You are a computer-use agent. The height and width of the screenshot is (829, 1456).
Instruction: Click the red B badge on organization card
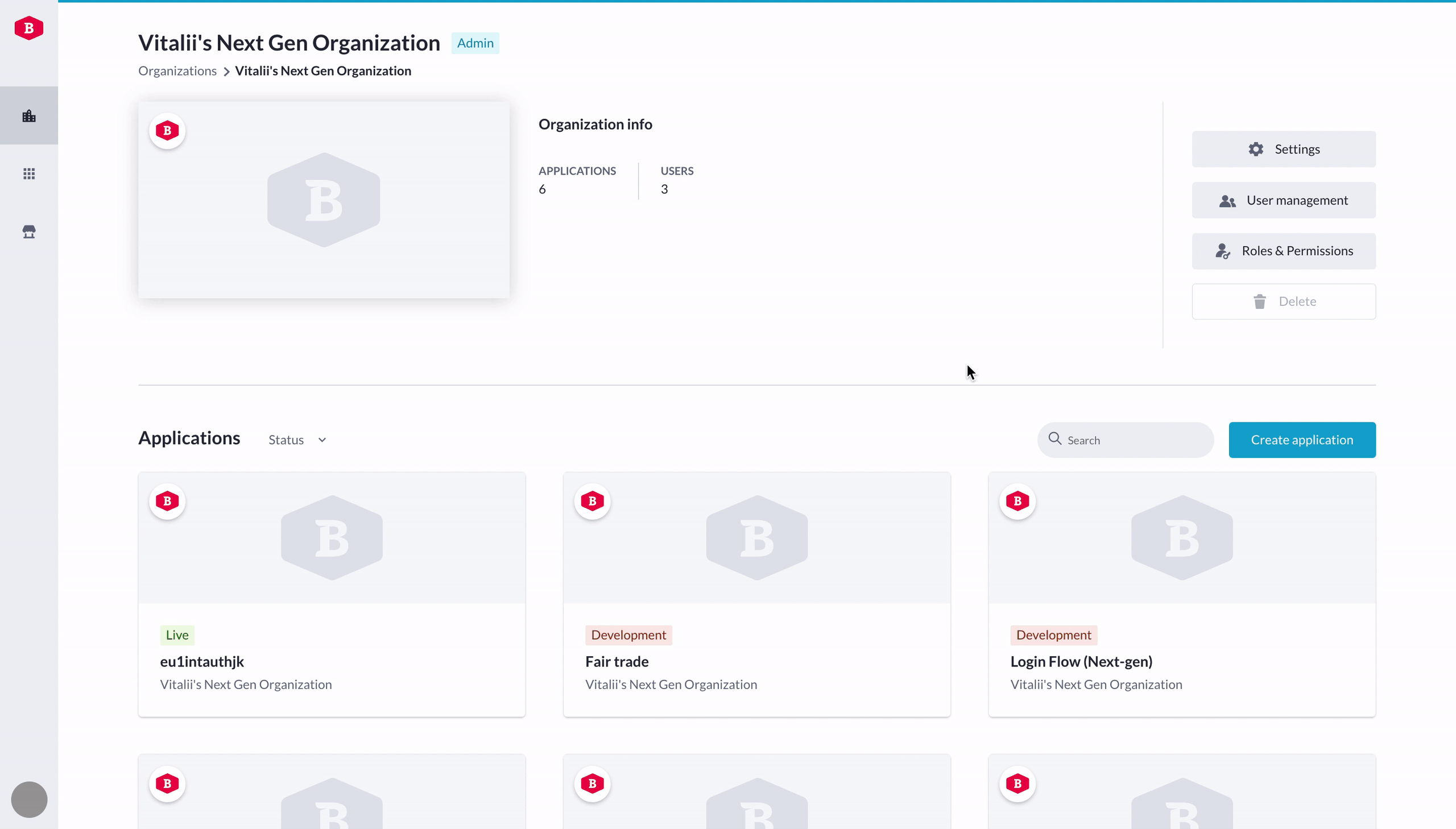tap(167, 131)
